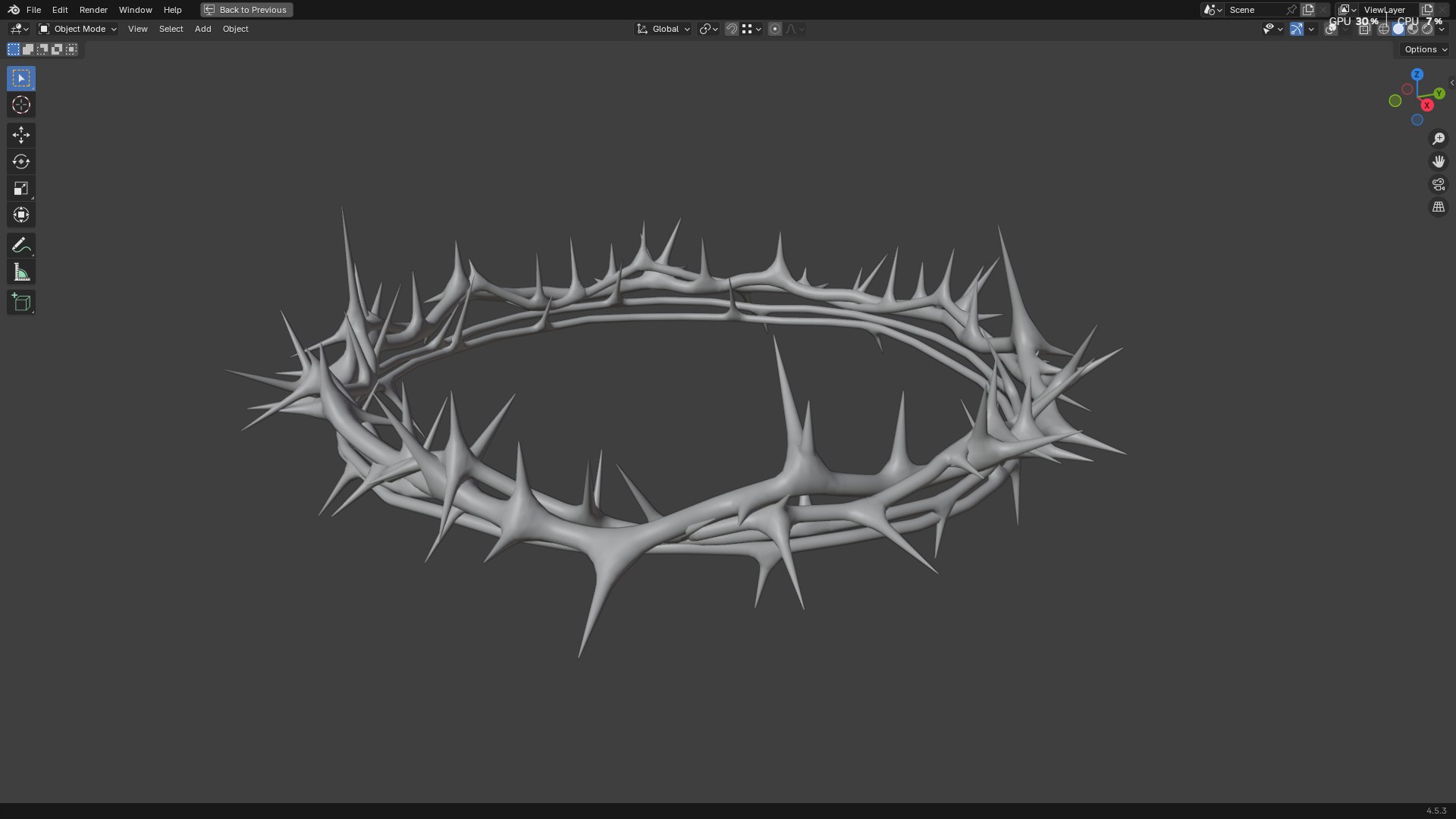Open the pivot point dropdown
1456x819 pixels.
tap(708, 29)
